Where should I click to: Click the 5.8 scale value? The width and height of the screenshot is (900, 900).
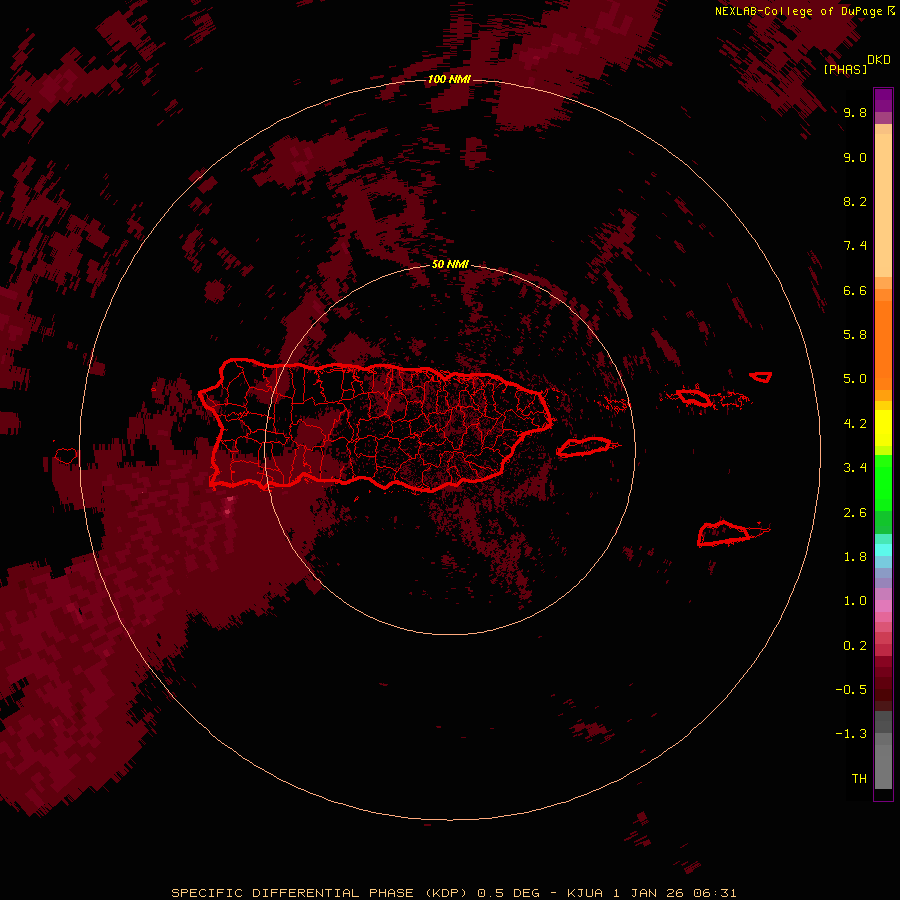point(855,334)
